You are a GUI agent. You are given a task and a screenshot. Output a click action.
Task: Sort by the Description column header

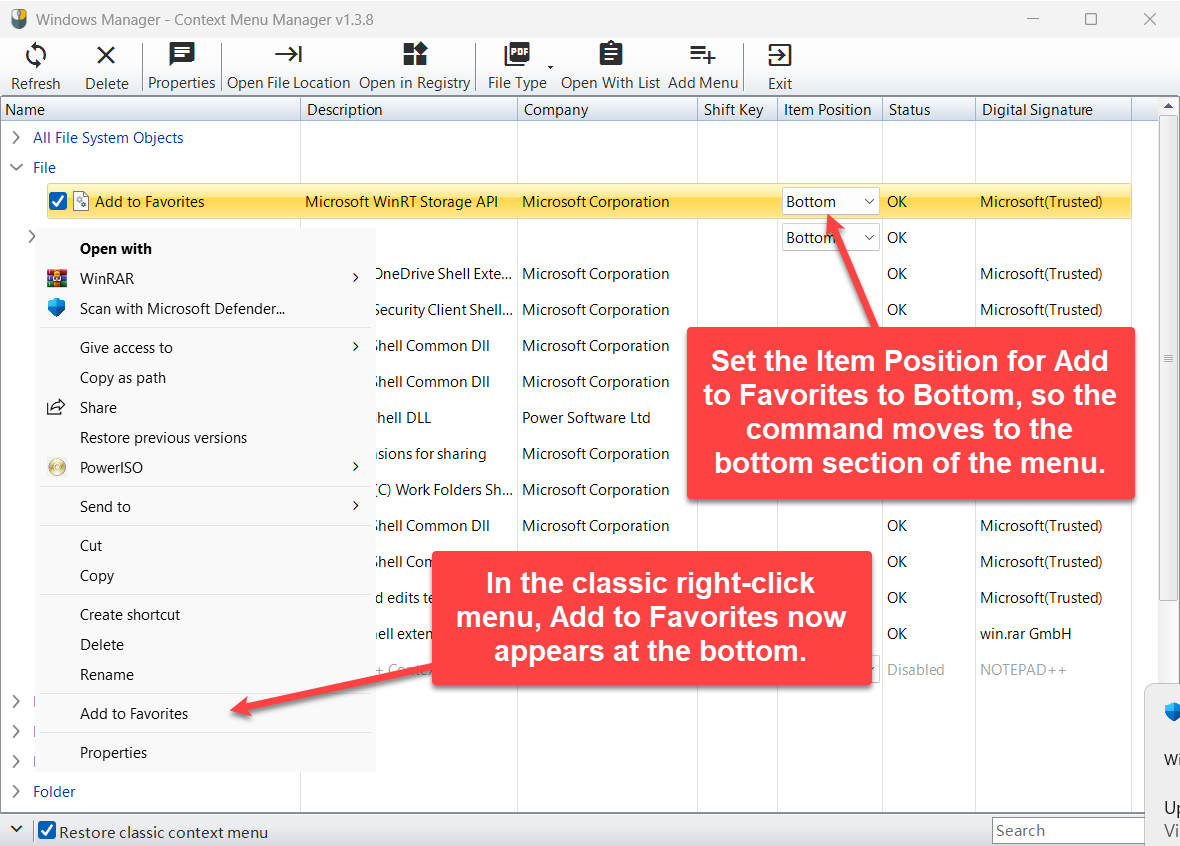click(x=409, y=110)
